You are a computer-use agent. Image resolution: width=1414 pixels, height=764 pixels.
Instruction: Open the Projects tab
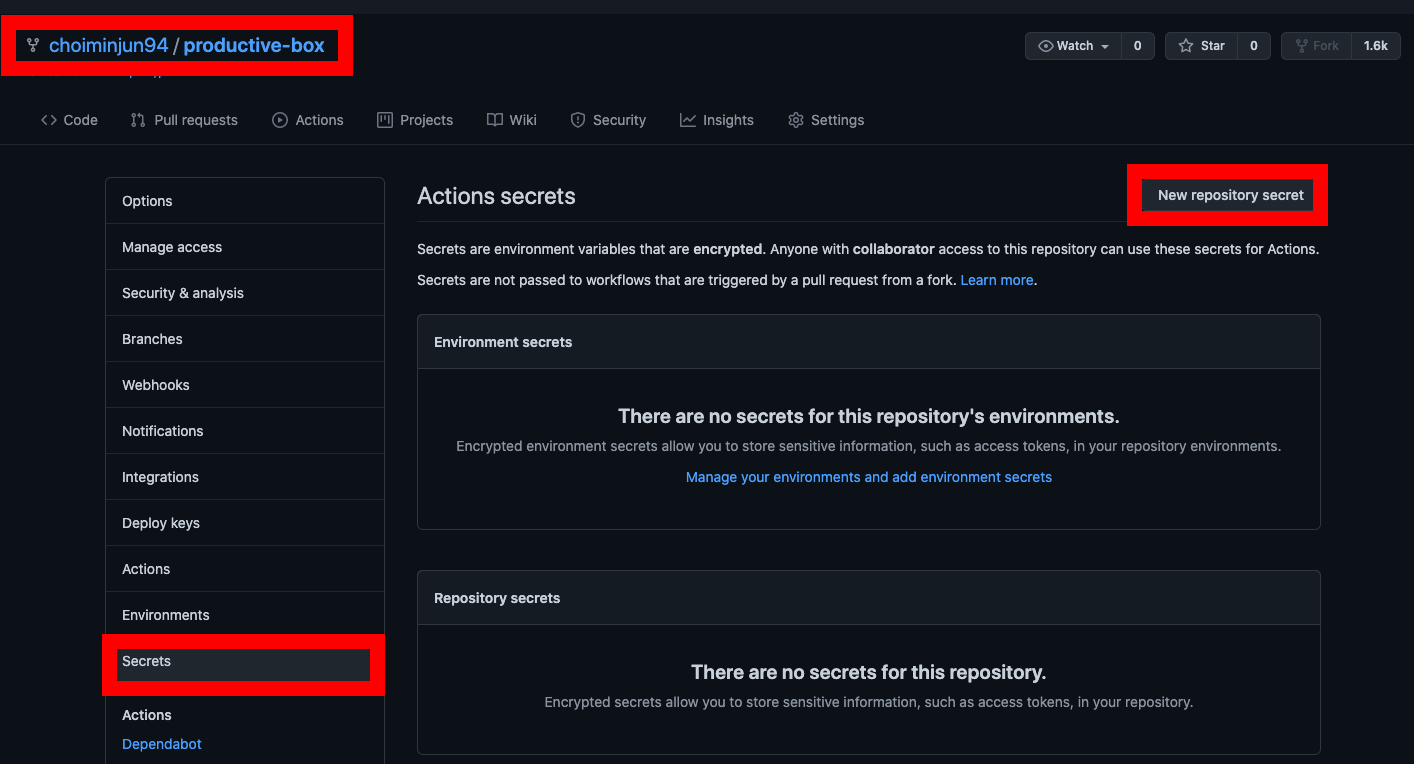[415, 120]
